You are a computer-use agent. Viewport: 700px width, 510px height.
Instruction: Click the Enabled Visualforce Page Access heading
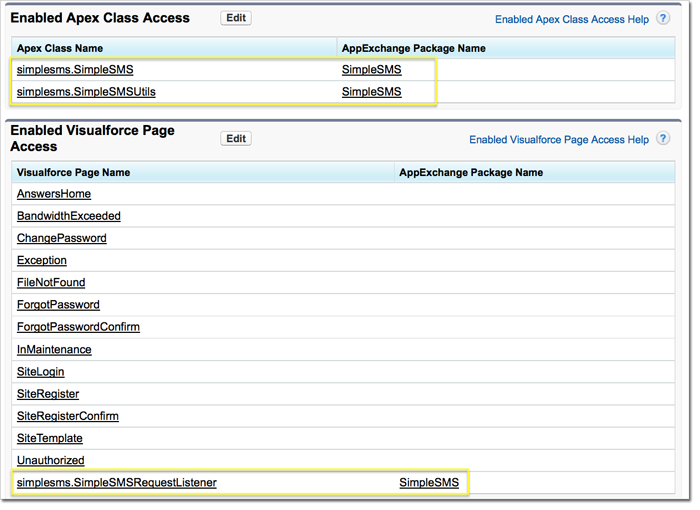click(92, 138)
